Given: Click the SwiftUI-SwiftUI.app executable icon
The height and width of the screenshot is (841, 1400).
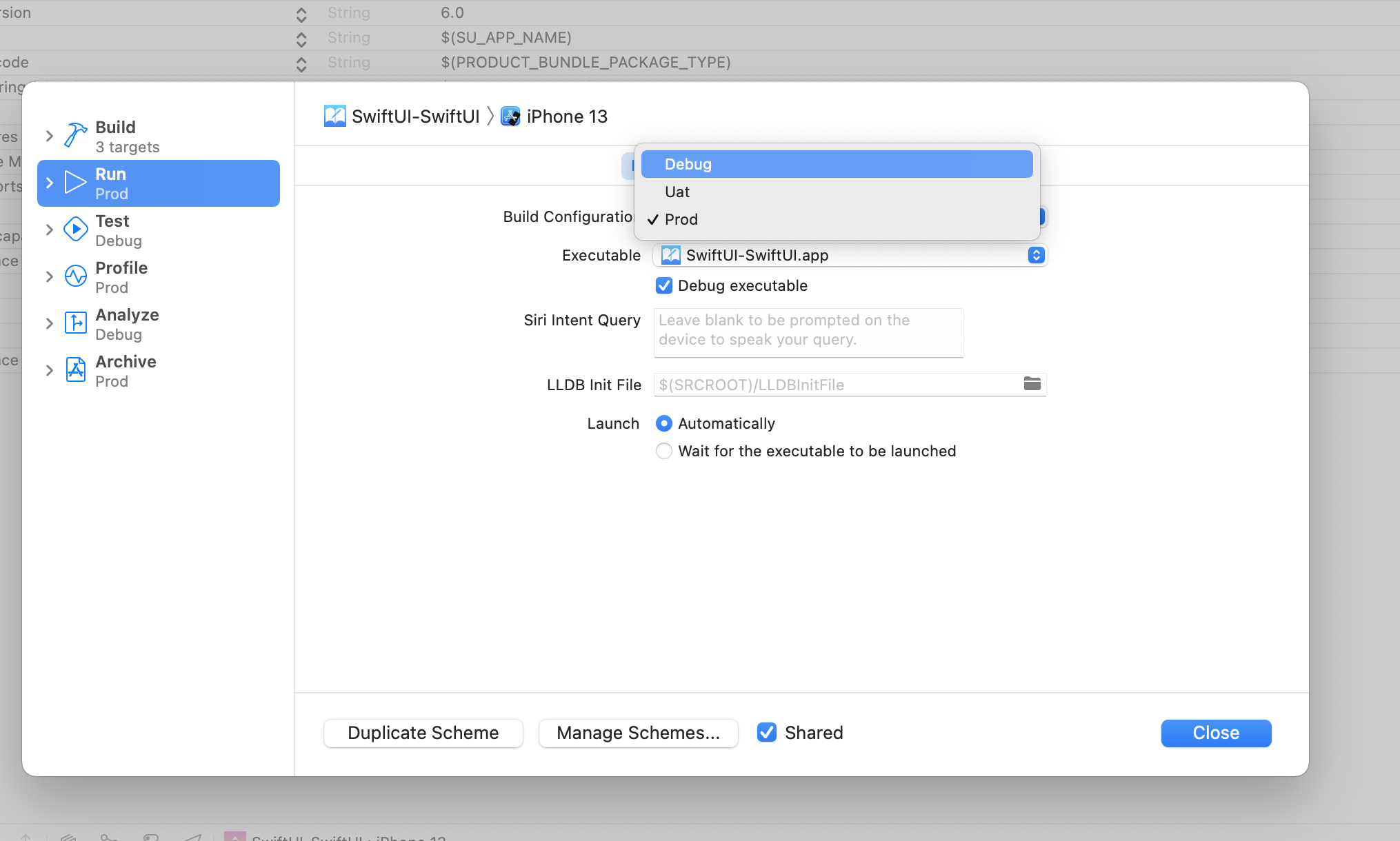Looking at the screenshot, I should (x=670, y=255).
